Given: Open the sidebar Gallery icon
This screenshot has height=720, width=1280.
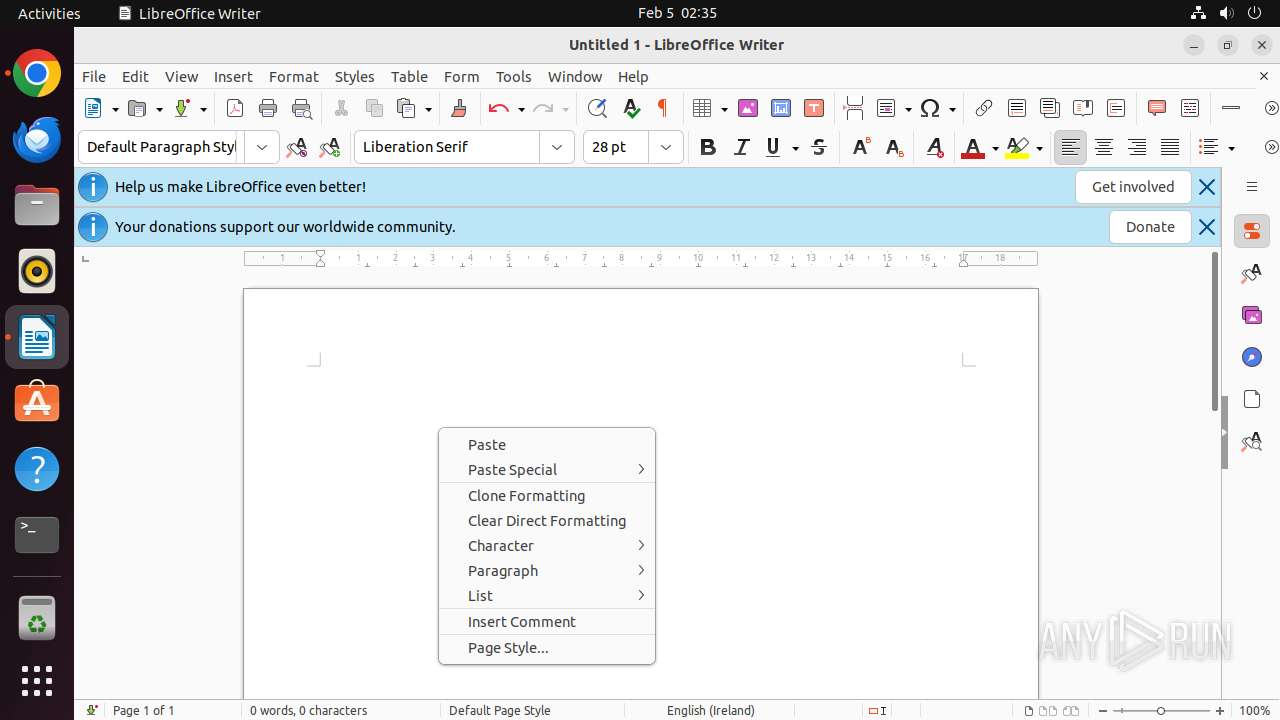Looking at the screenshot, I should click(1251, 315).
